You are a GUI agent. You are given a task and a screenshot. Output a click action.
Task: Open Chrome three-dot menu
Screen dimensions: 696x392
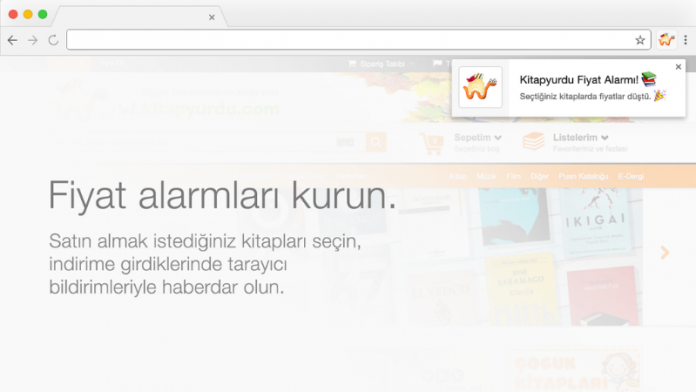pyautogui.click(x=685, y=40)
